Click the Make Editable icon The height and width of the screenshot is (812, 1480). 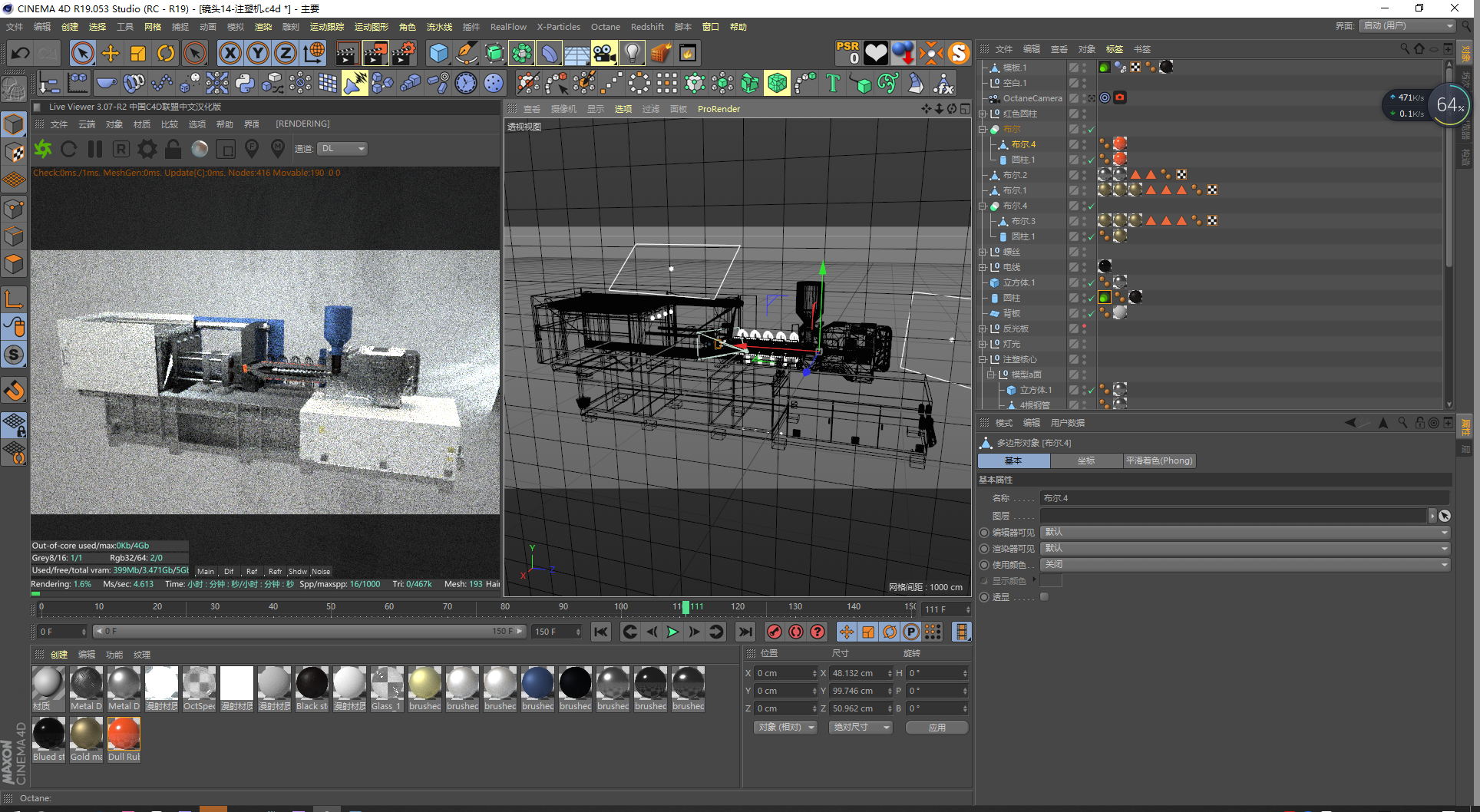coord(14,89)
